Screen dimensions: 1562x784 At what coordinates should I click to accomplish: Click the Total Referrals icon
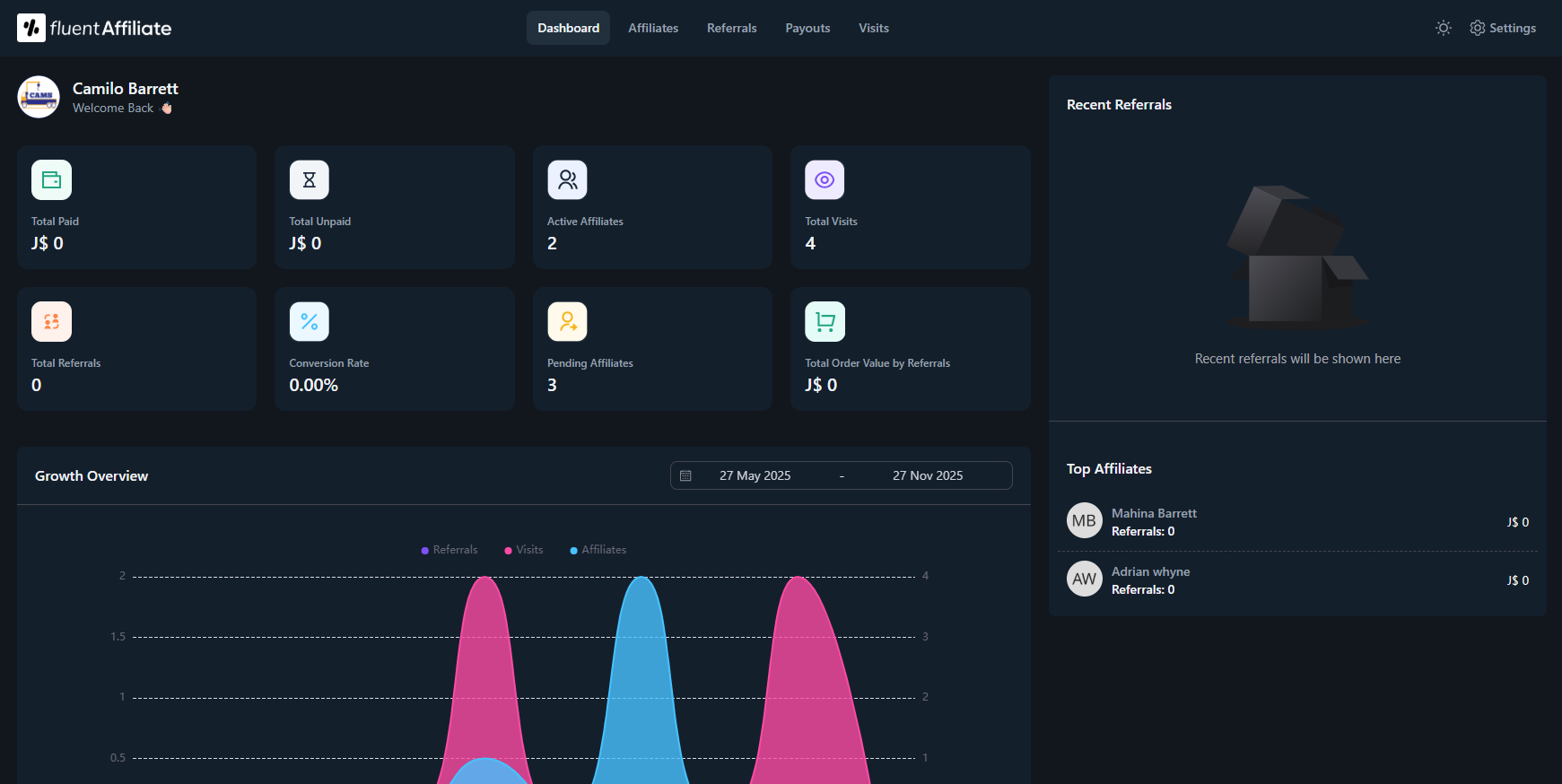click(x=51, y=322)
